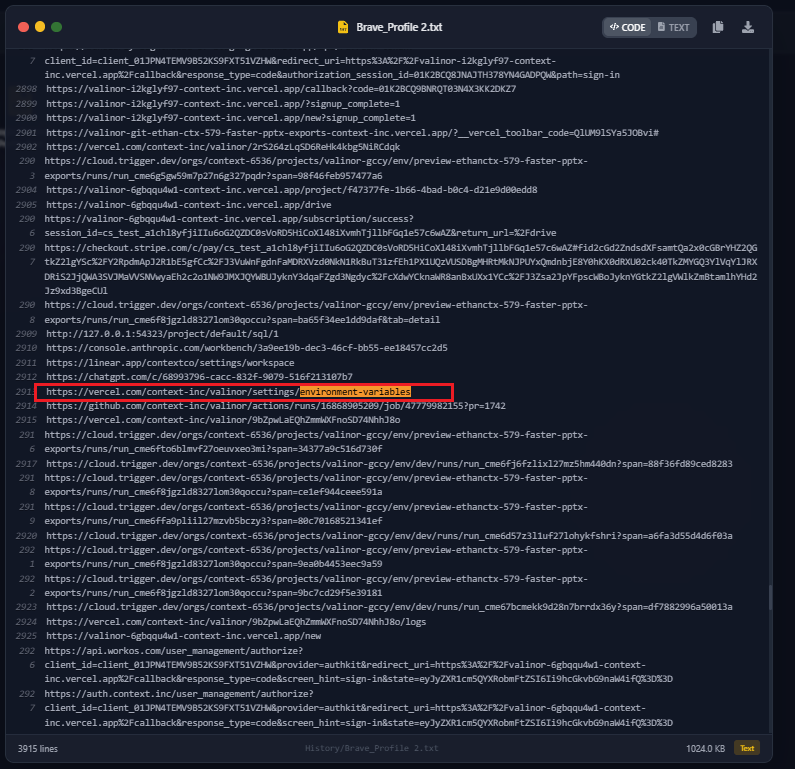Image resolution: width=795 pixels, height=769 pixels.
Task: Switch to TEXT view mode
Action: 673,27
